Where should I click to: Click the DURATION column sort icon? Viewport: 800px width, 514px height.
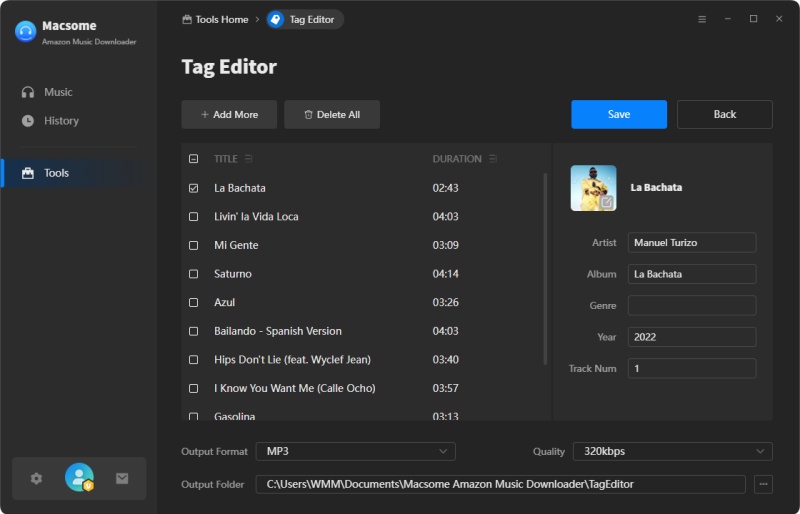[492, 159]
